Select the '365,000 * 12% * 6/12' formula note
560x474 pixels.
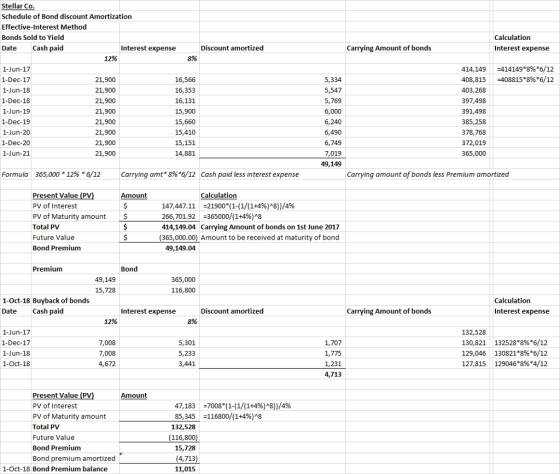click(x=68, y=175)
